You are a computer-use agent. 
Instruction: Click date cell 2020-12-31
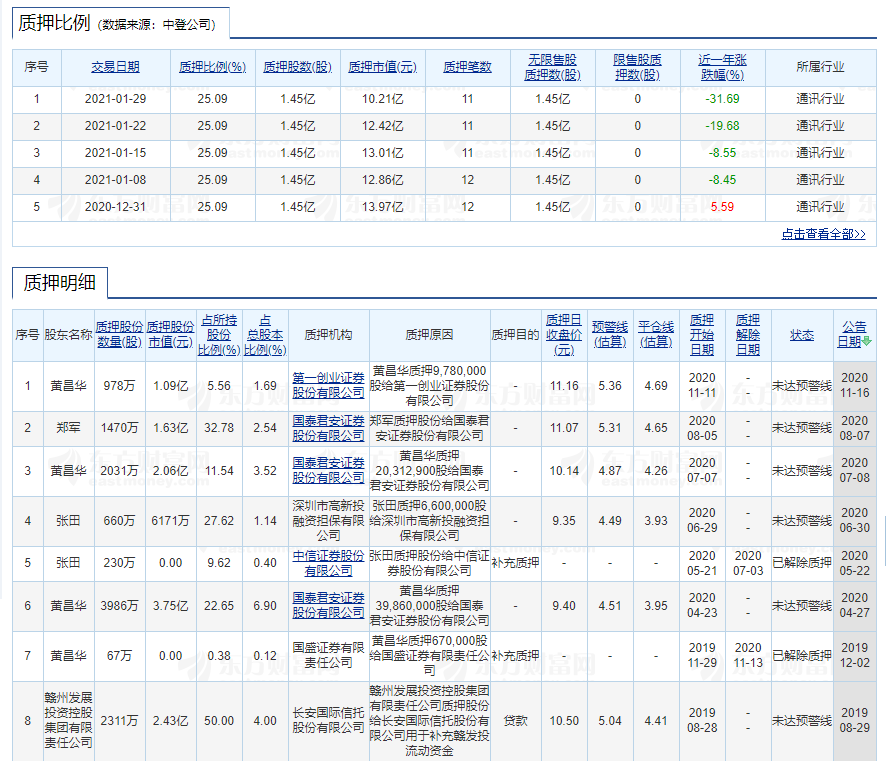pyautogui.click(x=115, y=207)
